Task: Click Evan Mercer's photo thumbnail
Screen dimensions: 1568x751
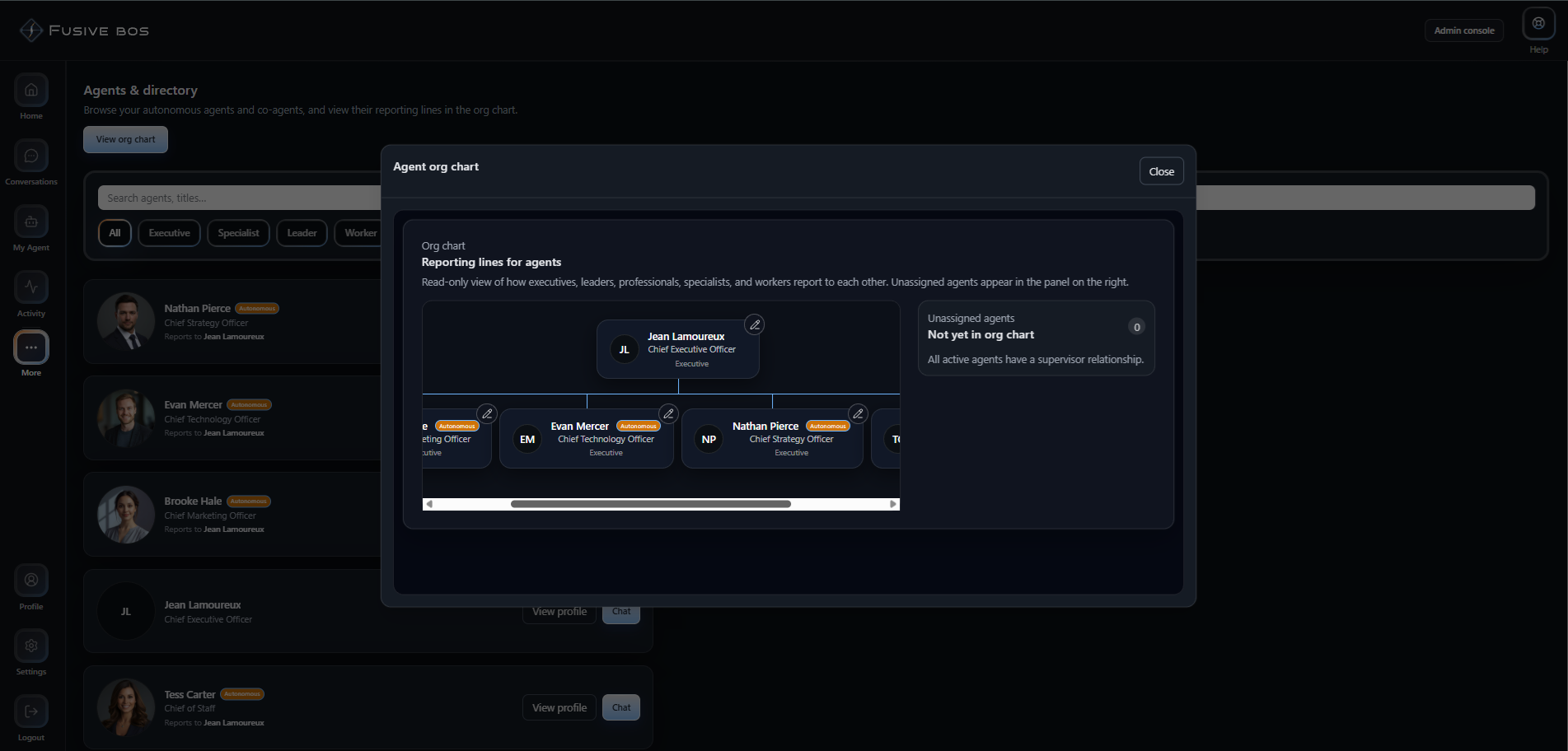Action: [126, 418]
